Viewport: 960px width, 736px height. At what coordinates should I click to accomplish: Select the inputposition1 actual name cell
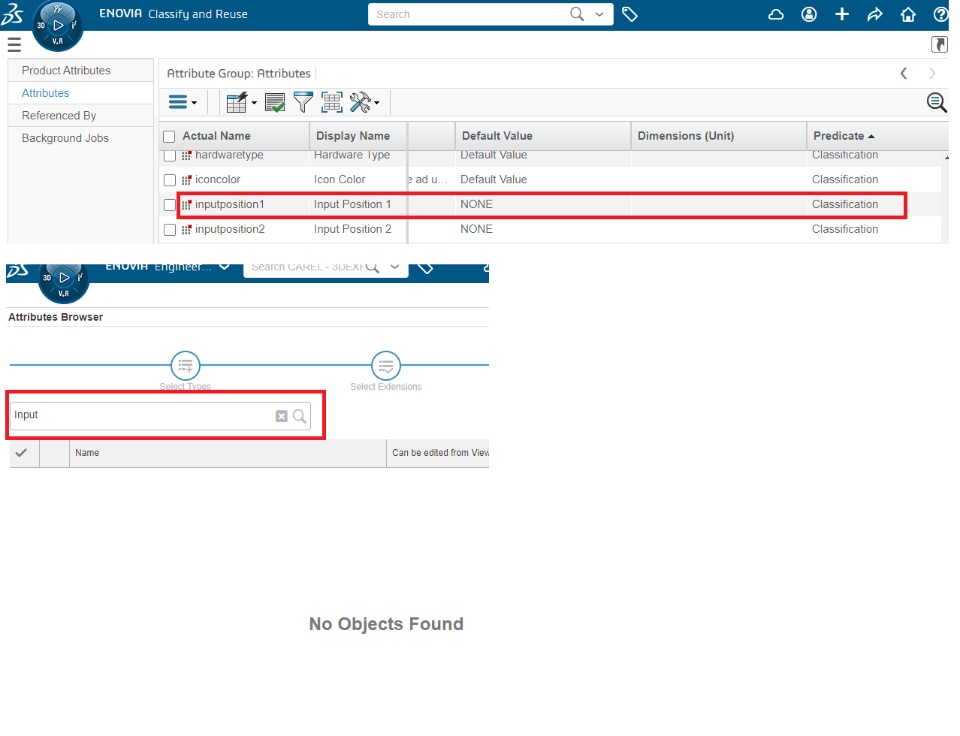230,205
